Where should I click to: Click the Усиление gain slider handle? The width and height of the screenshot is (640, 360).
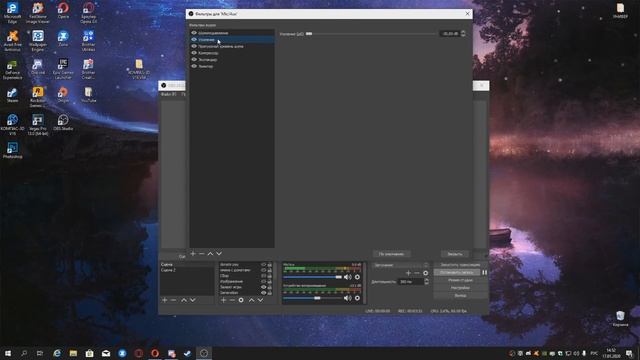point(309,34)
